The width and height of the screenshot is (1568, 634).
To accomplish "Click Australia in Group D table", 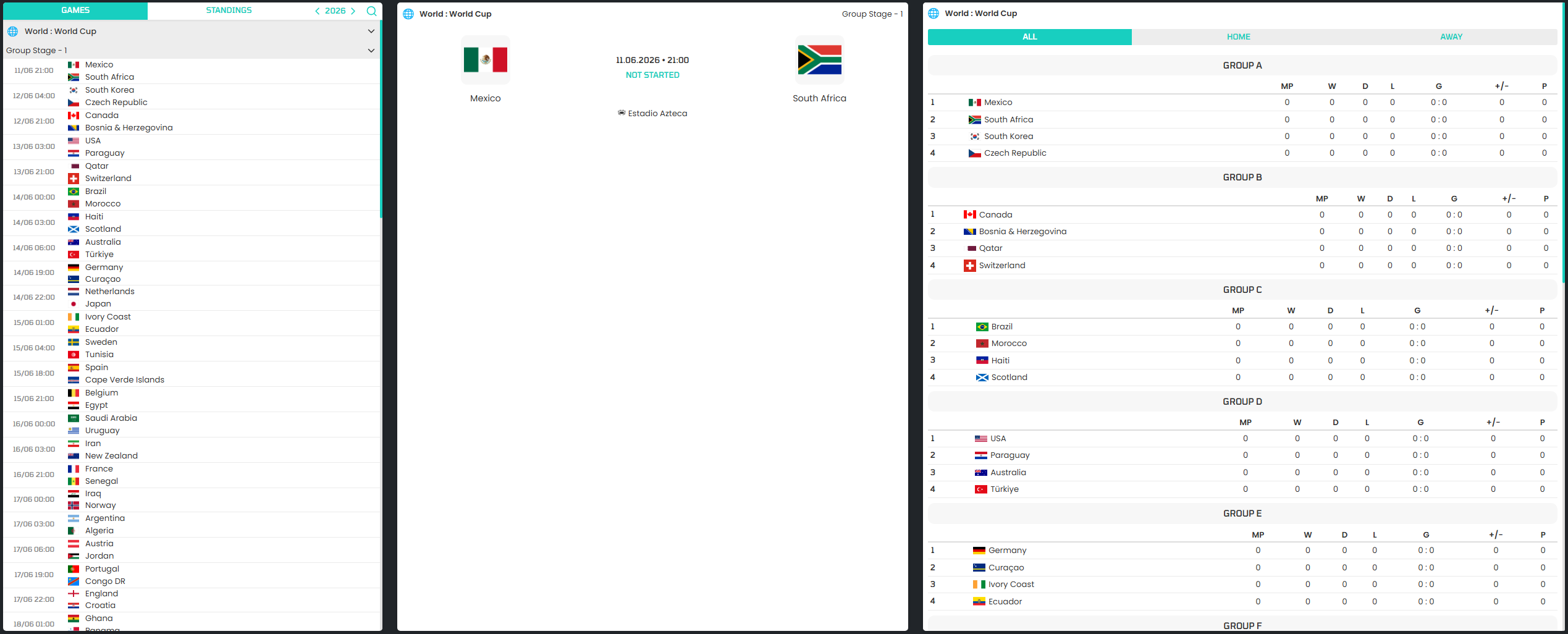I will tap(1008, 473).
